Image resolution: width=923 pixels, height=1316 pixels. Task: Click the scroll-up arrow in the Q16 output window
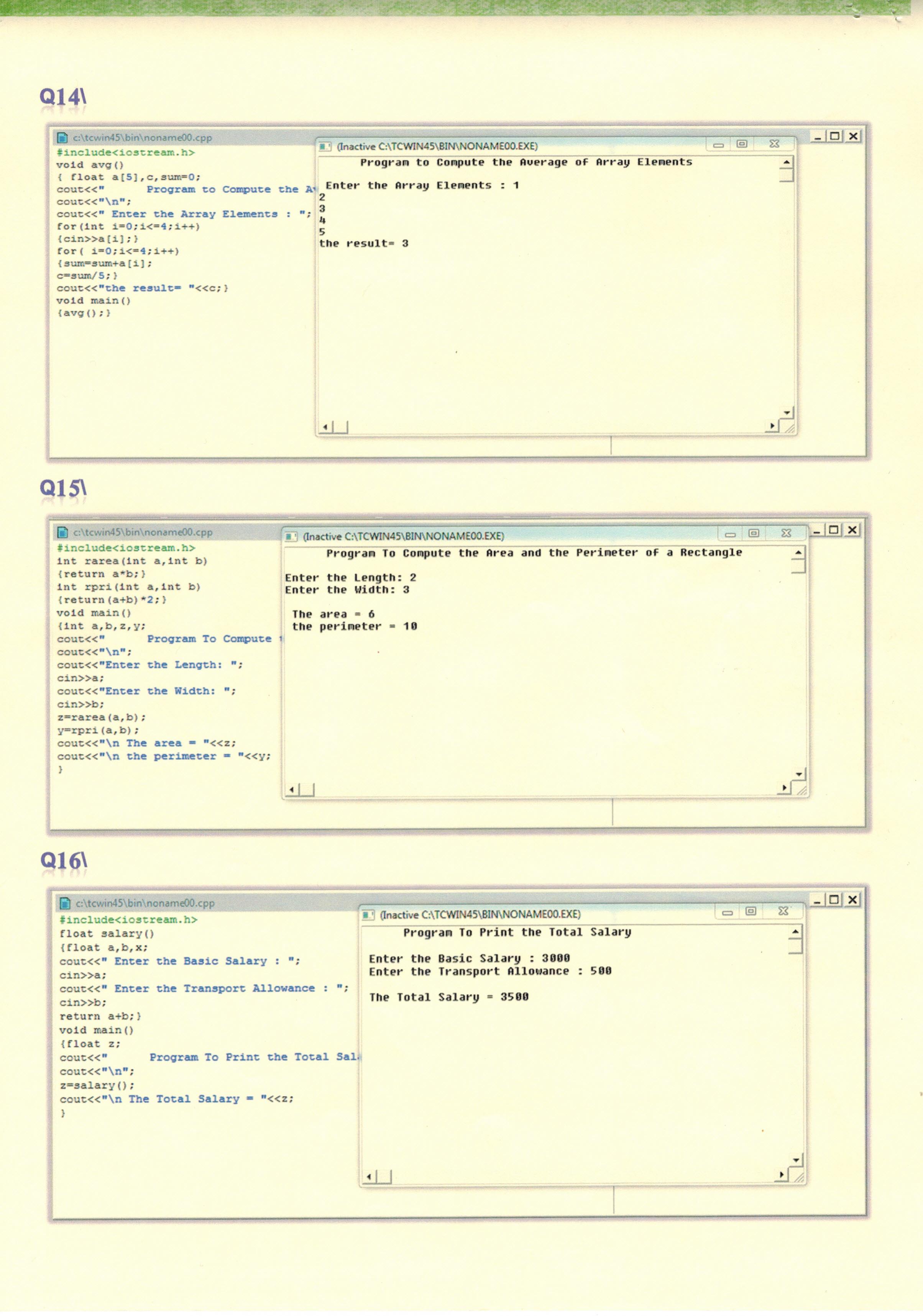click(x=795, y=933)
